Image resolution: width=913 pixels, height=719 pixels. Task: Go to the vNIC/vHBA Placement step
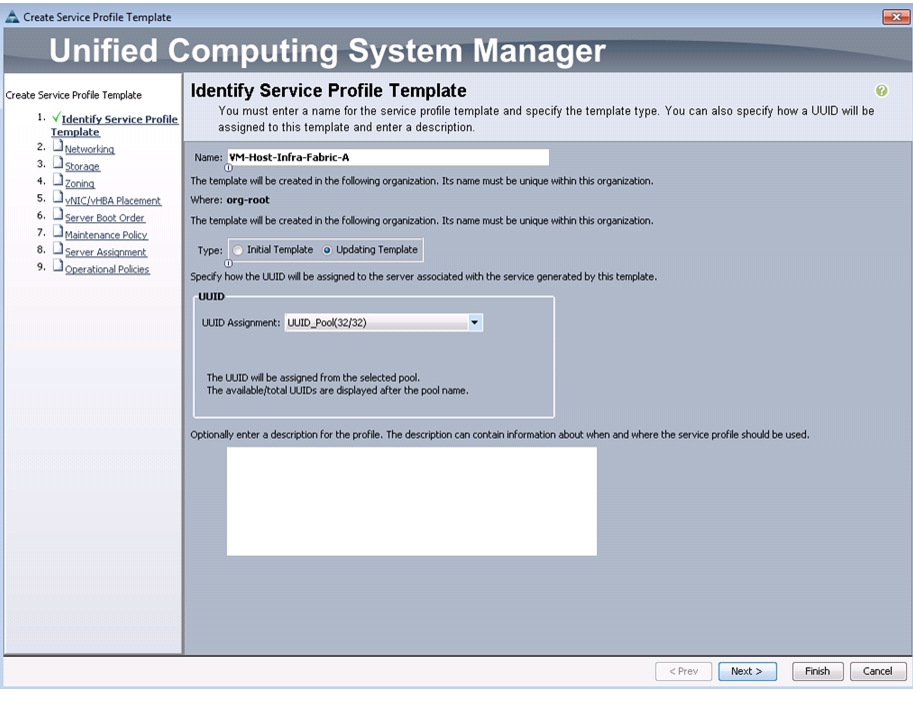pos(113,201)
